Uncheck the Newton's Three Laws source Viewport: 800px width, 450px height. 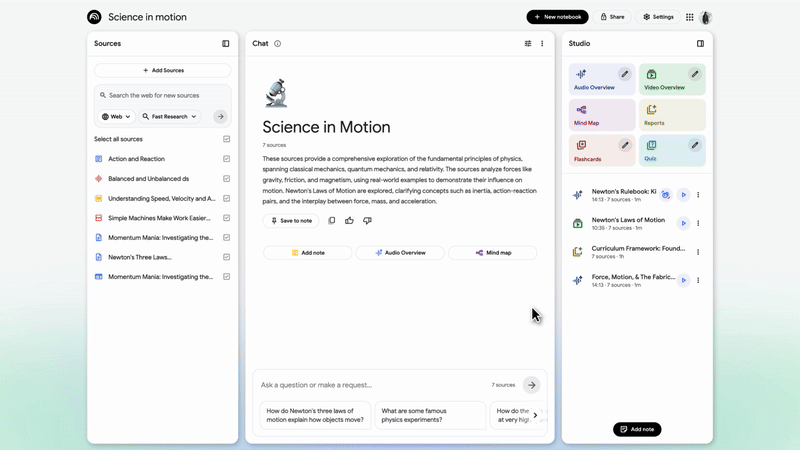pyautogui.click(x=227, y=257)
